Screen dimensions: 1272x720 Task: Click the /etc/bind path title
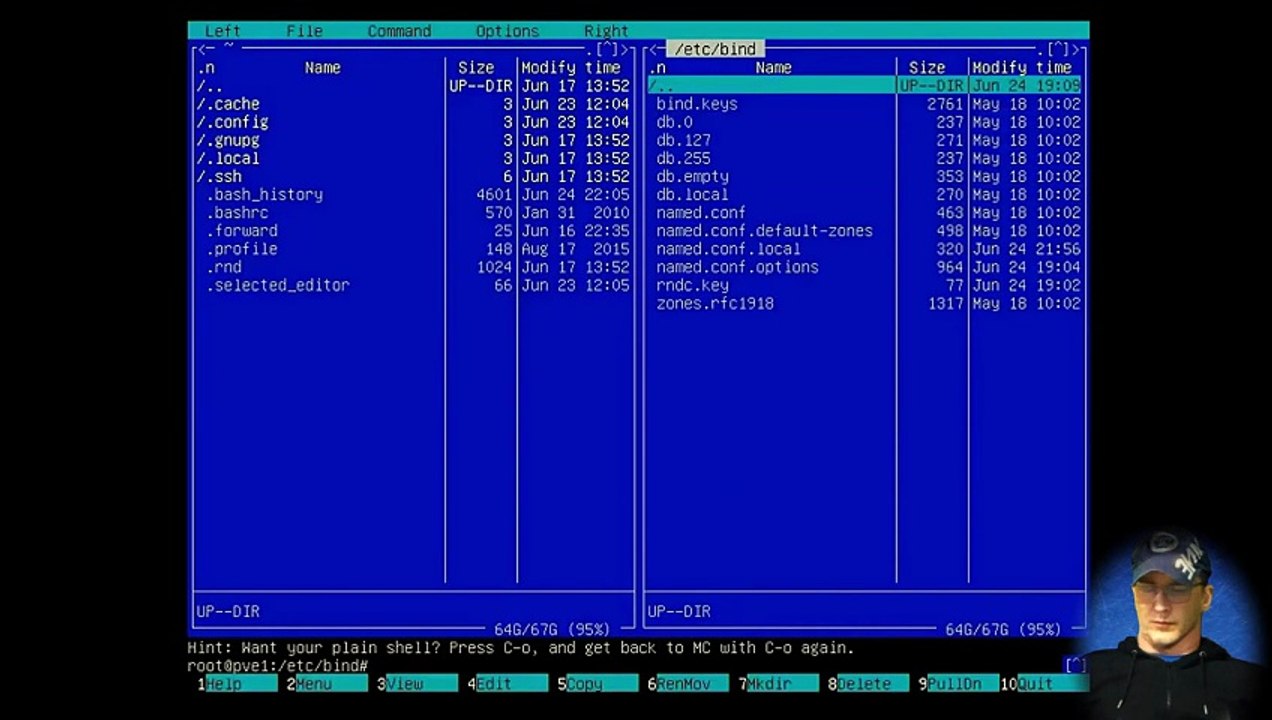715,49
